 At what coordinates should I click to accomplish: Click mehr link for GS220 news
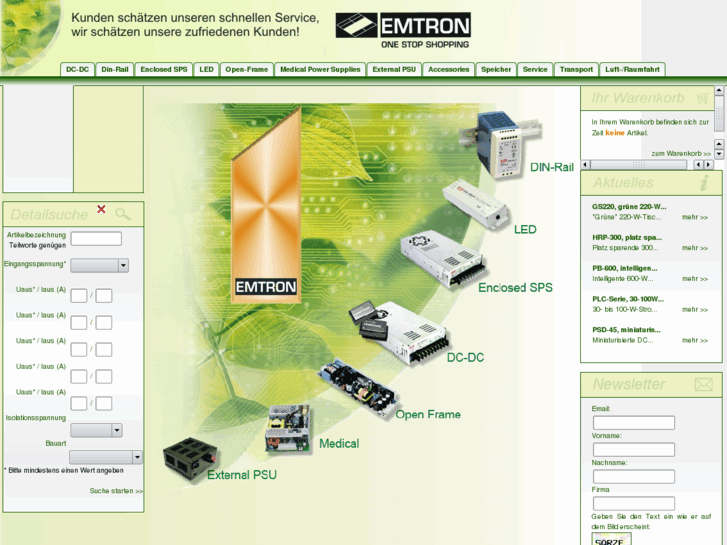click(695, 217)
